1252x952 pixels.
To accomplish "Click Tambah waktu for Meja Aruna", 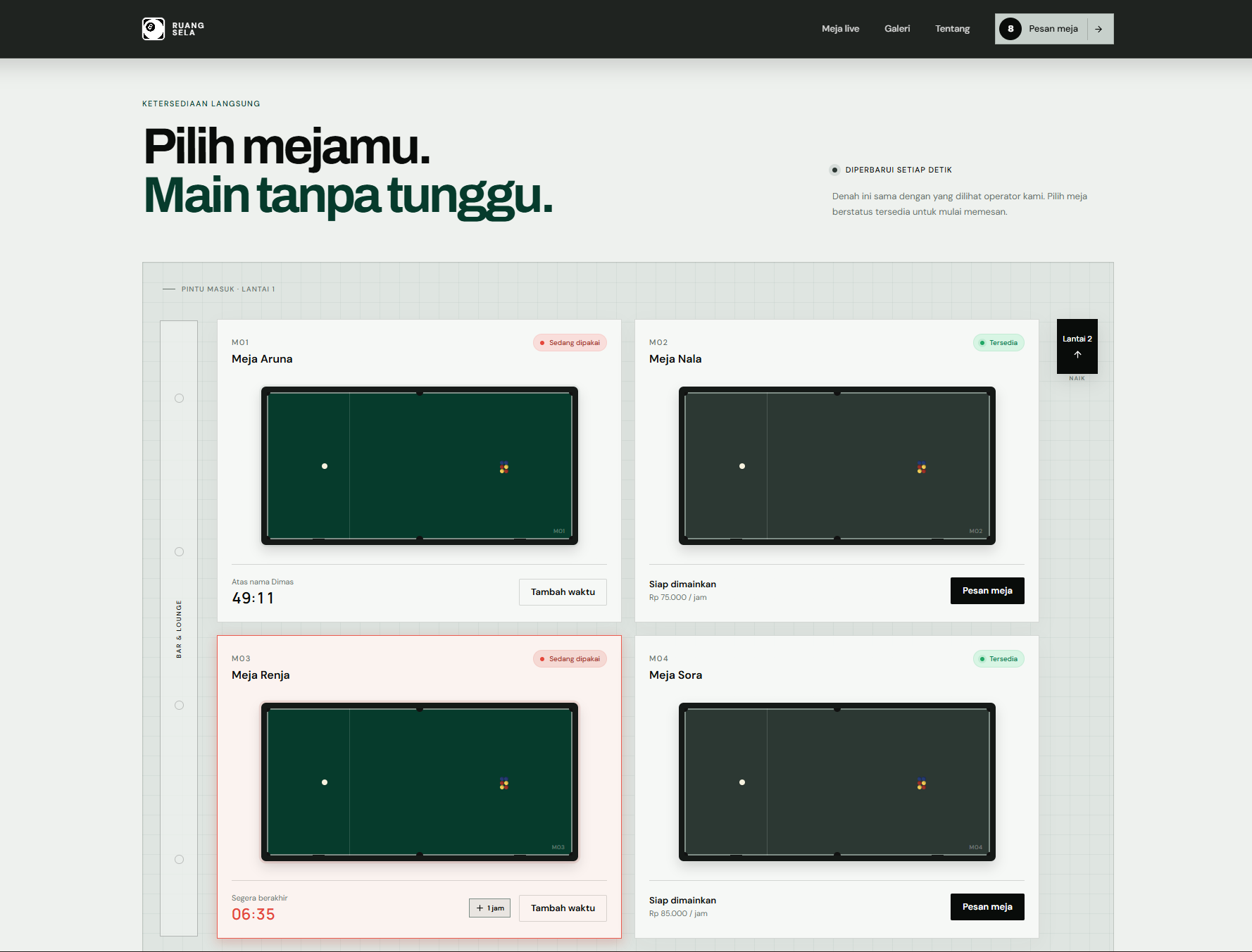I will 563,592.
